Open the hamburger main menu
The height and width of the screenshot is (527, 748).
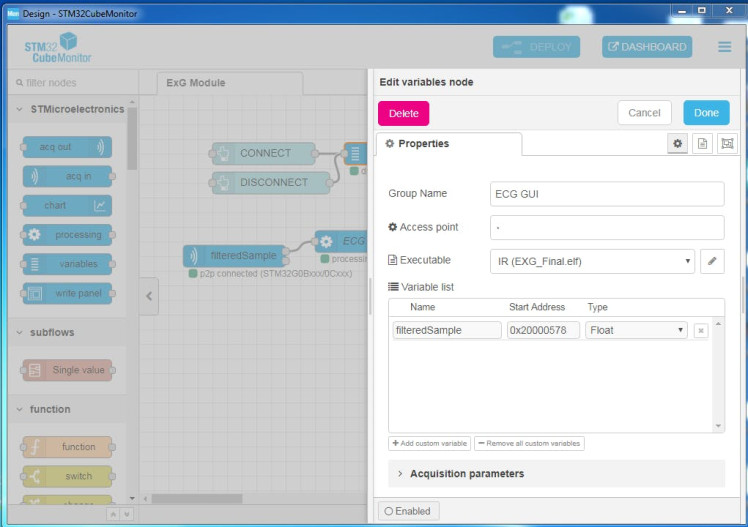coord(724,47)
